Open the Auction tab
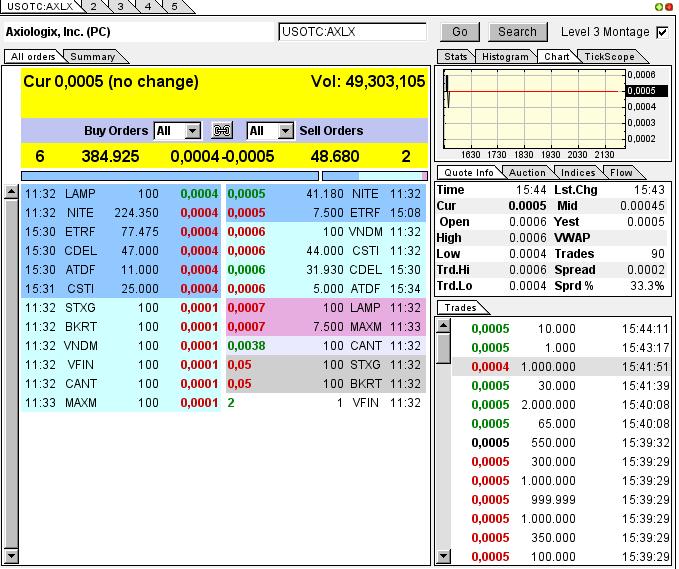This screenshot has height=569, width=679. pyautogui.click(x=527, y=172)
